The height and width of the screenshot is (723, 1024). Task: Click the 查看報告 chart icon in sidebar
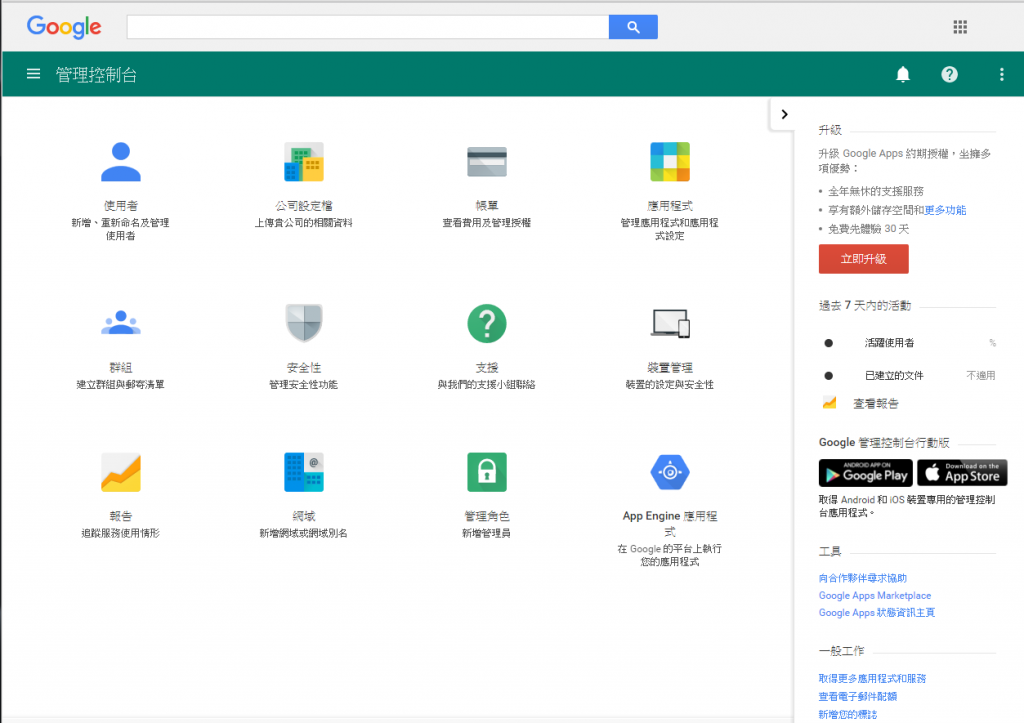pos(829,403)
